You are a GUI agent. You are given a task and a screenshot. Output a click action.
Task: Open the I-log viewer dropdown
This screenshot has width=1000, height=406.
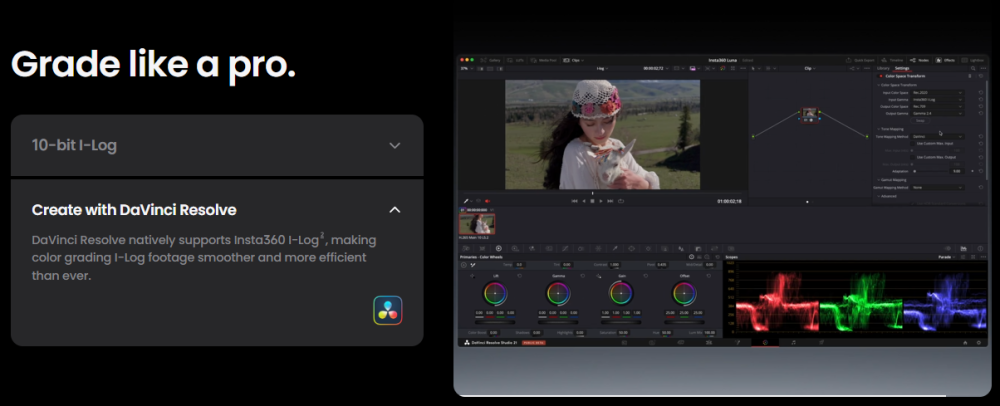pos(602,68)
